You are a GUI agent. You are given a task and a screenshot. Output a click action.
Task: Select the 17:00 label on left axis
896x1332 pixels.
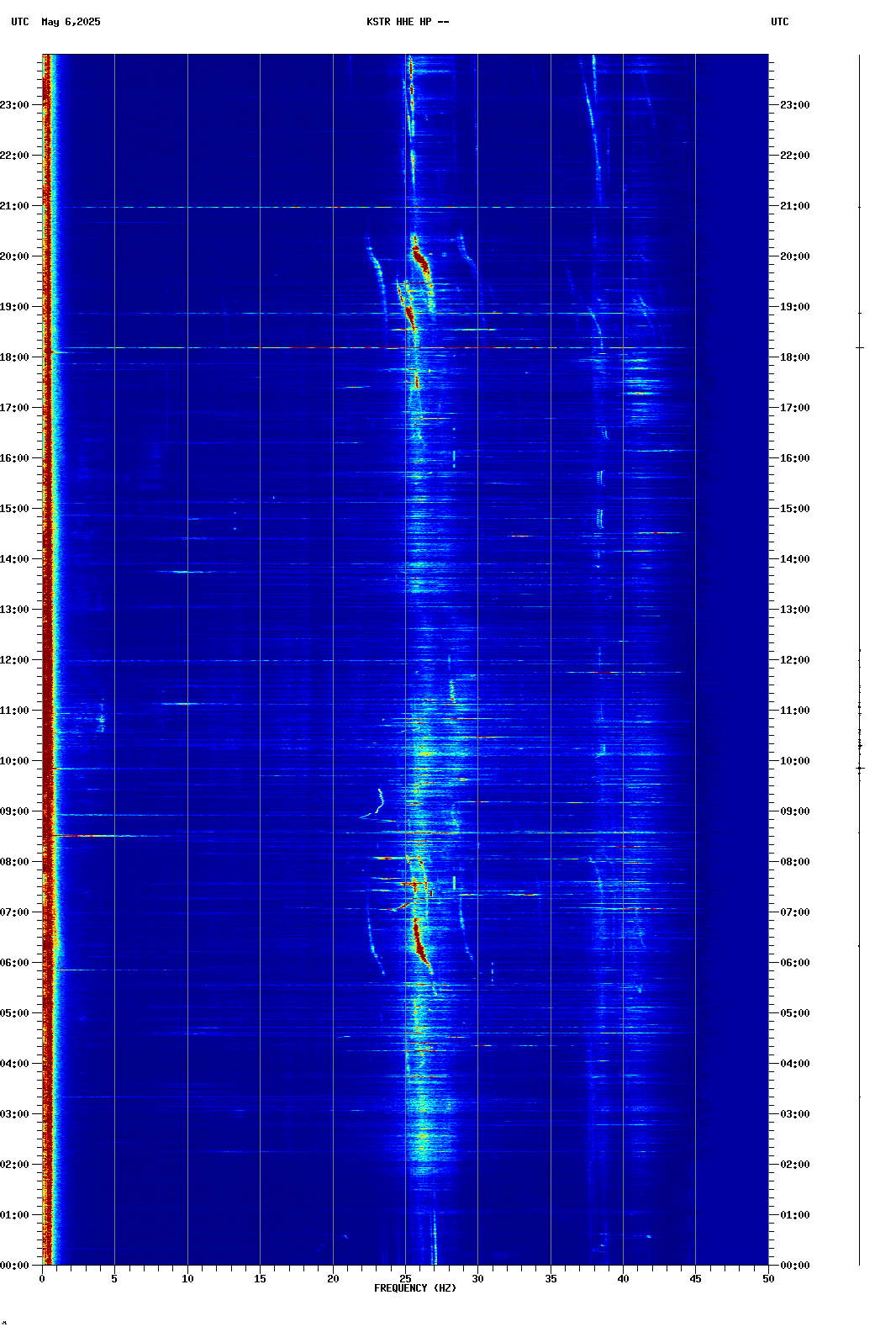coord(14,408)
